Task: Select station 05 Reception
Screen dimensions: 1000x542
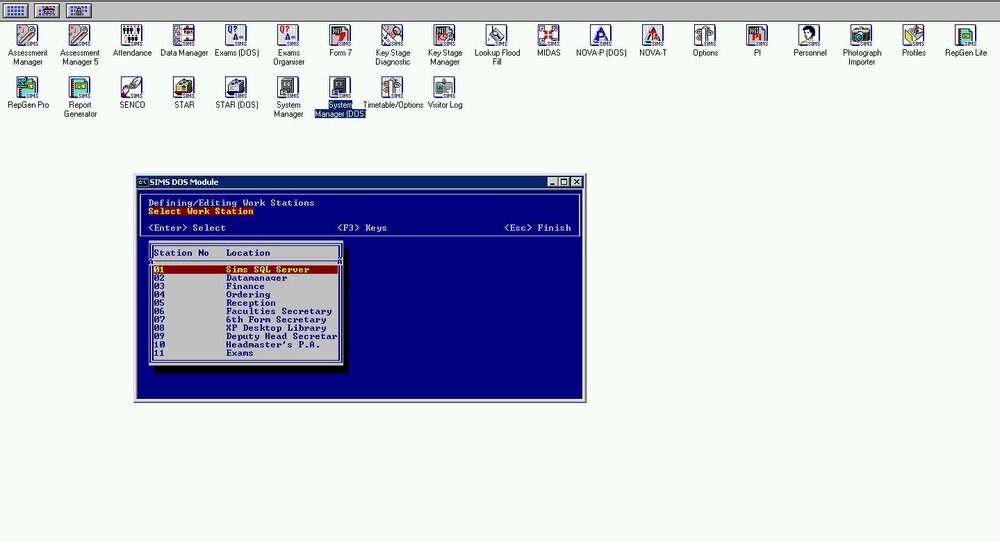Action: [x=246, y=303]
